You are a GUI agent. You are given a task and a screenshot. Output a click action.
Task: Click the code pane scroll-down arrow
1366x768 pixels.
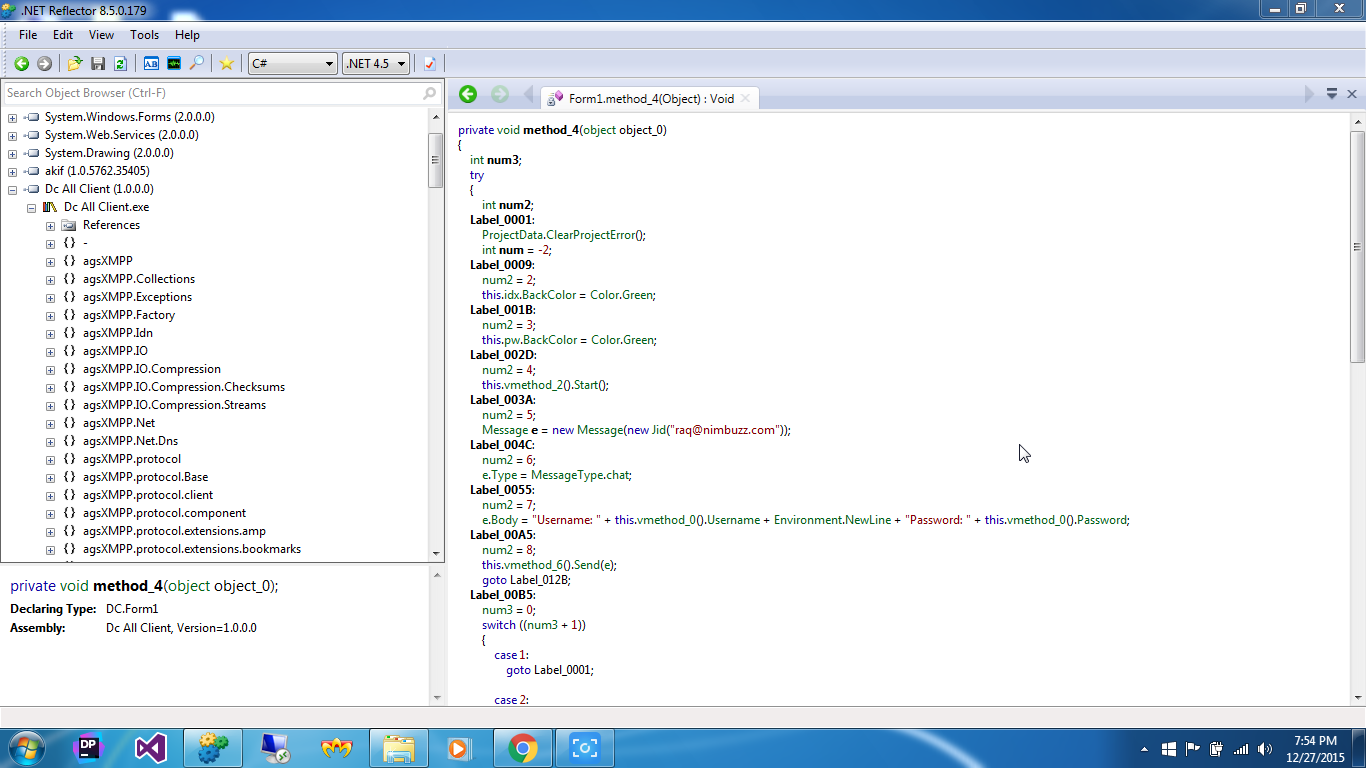1357,698
